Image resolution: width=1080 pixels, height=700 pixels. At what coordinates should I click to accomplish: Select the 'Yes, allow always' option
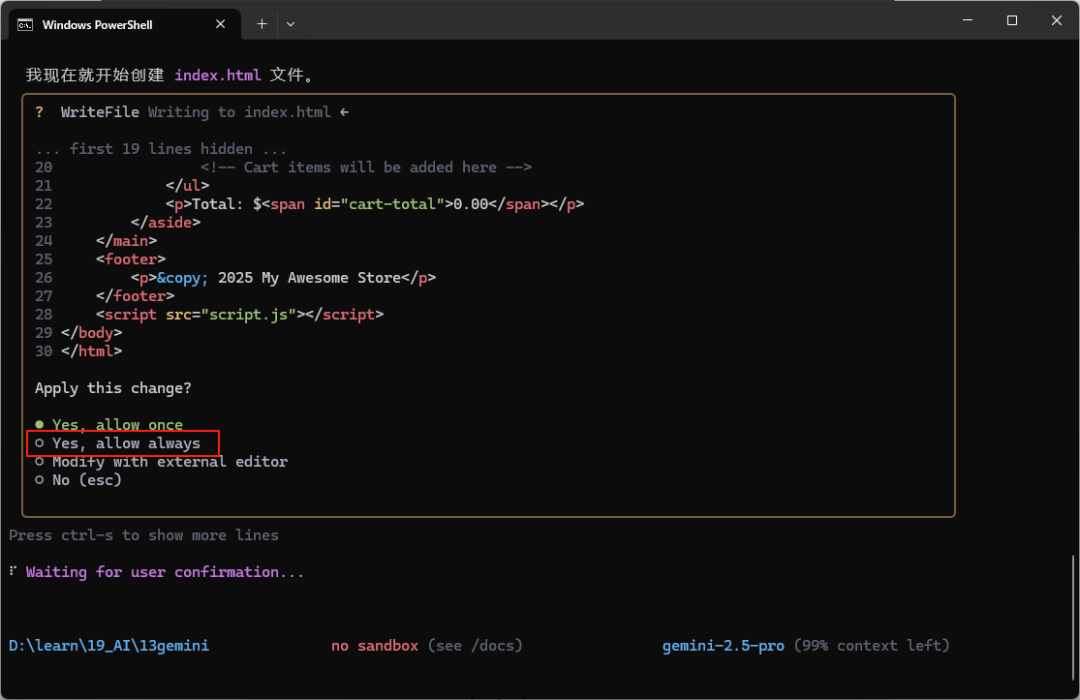click(118, 443)
